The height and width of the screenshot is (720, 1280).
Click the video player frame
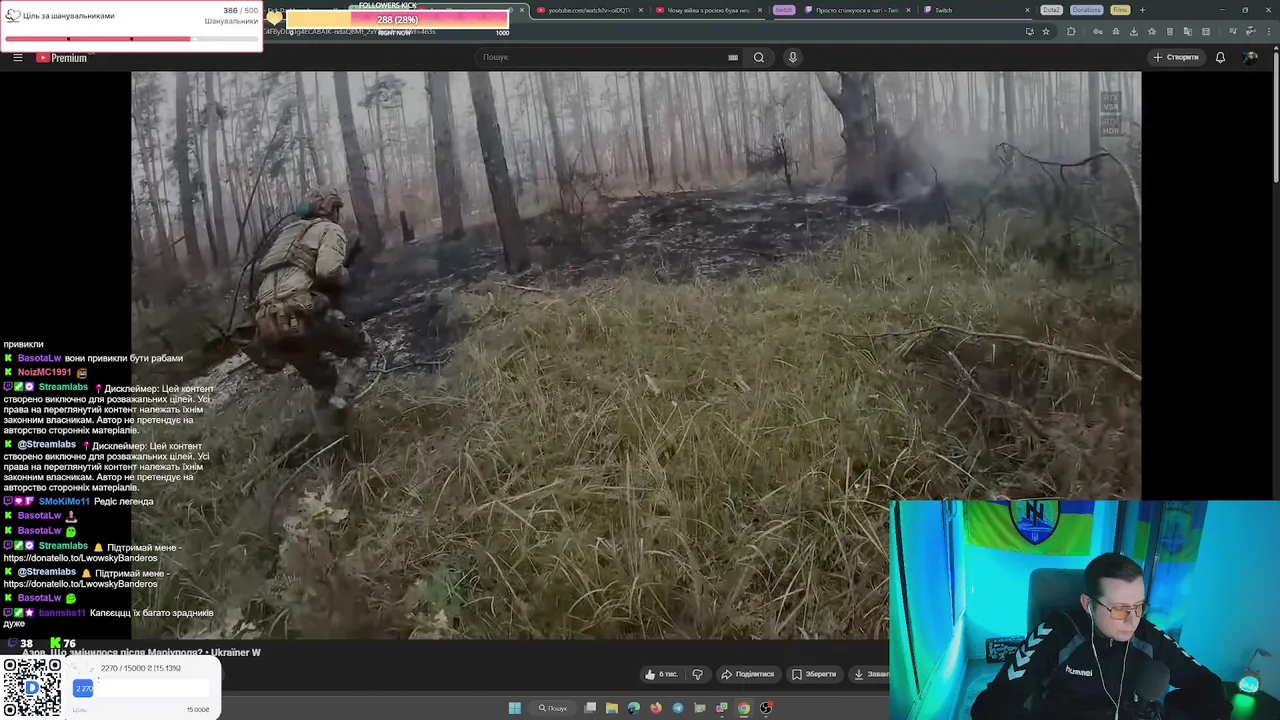(636, 355)
